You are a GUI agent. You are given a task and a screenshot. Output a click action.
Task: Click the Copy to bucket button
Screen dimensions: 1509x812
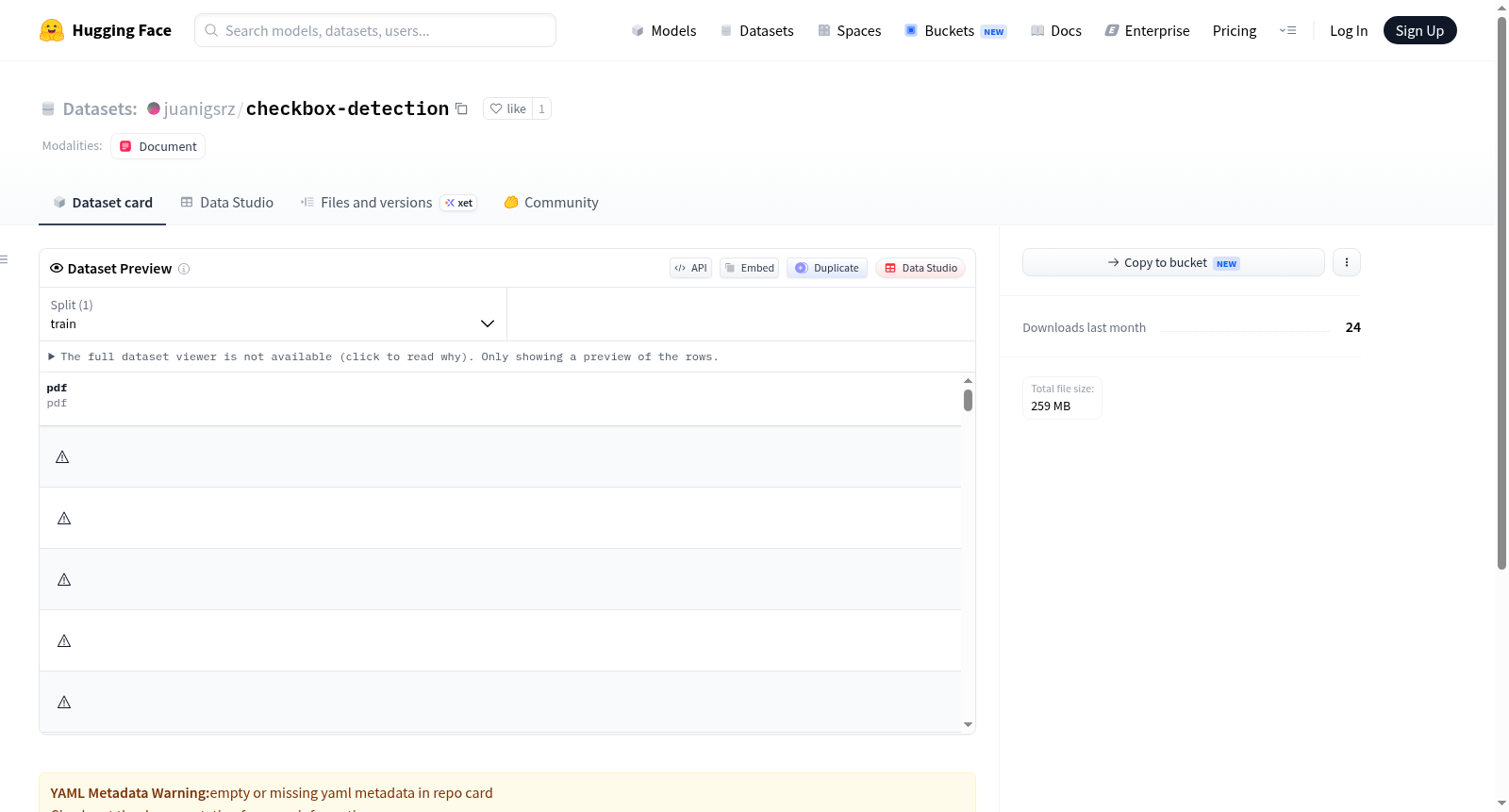click(1173, 262)
